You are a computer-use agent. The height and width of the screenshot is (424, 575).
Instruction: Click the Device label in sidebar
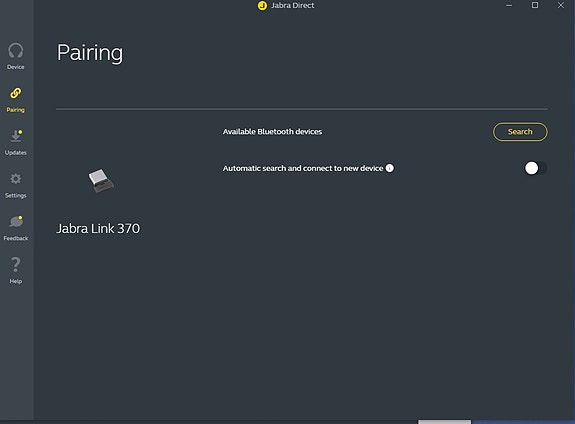(x=15, y=67)
